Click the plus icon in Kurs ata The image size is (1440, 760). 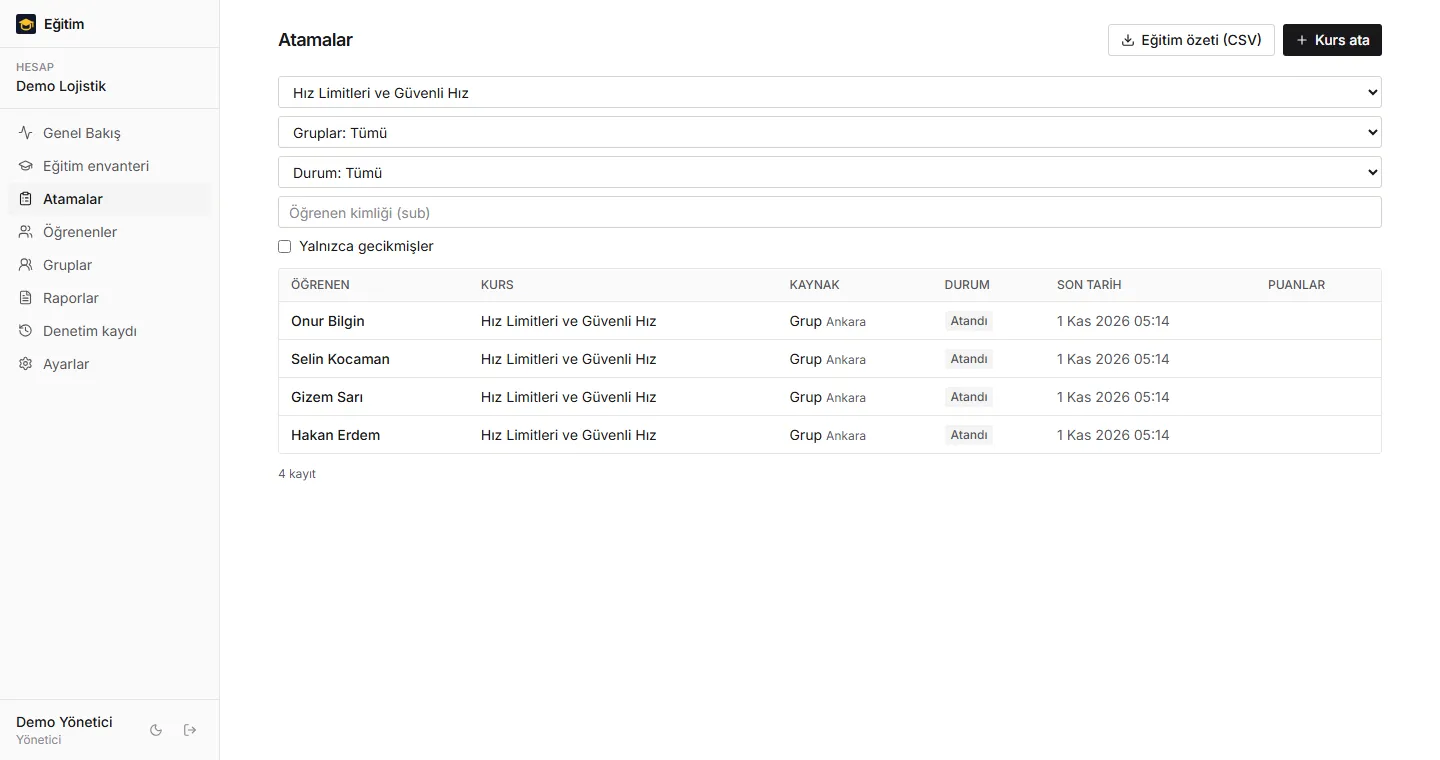pos(1302,40)
